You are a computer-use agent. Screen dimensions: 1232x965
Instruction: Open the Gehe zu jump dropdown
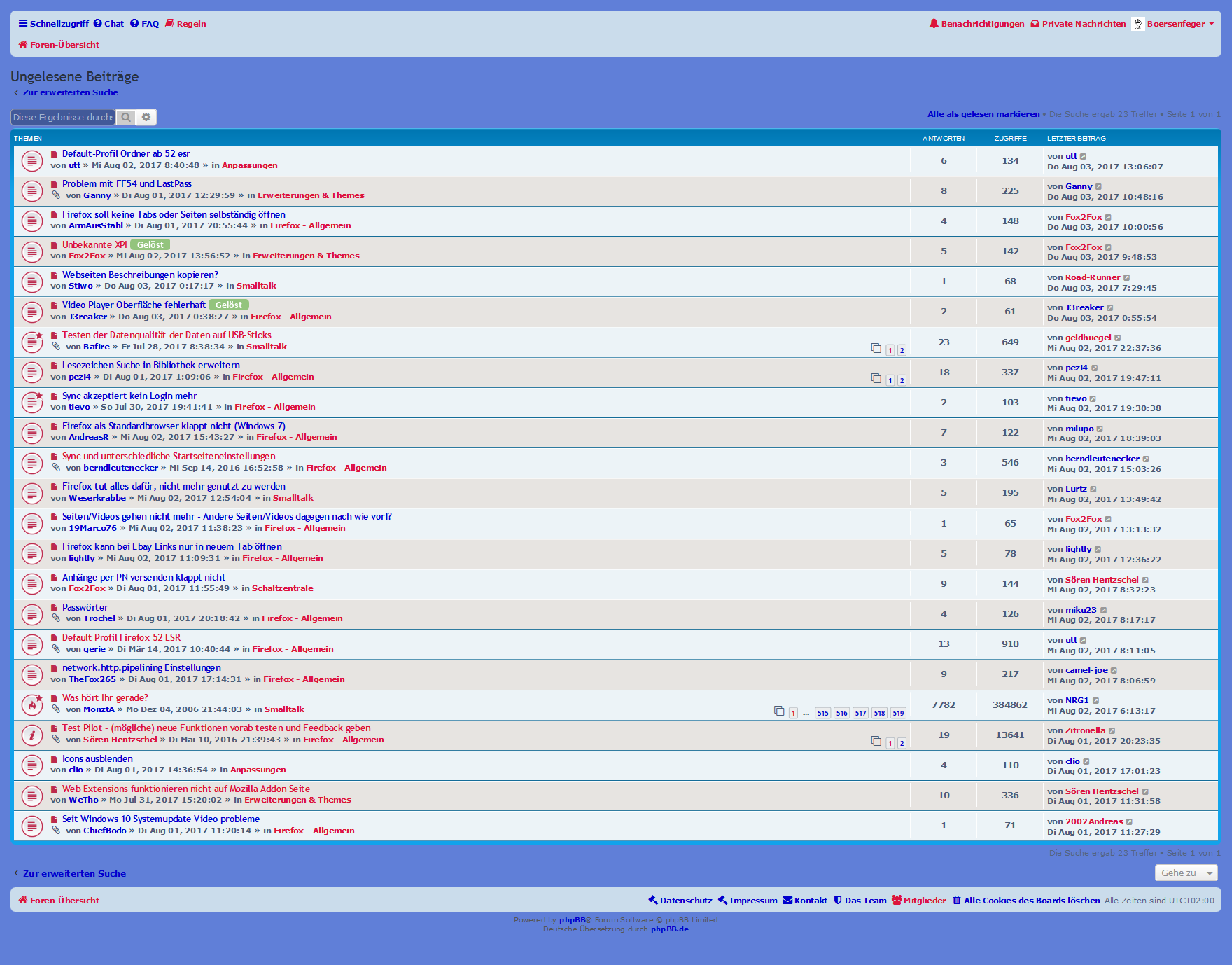point(1186,873)
